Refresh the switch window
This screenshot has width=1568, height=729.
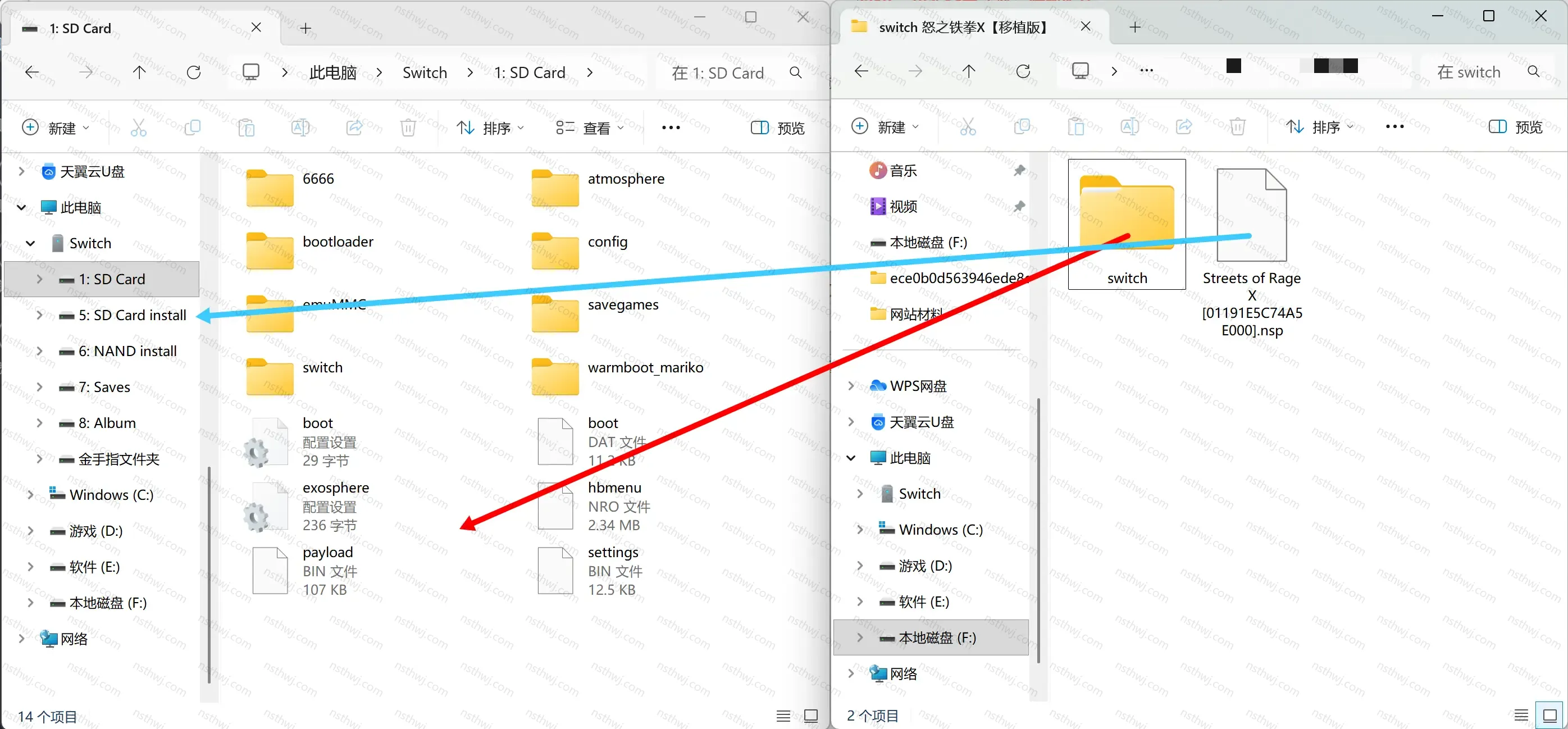coord(1023,72)
